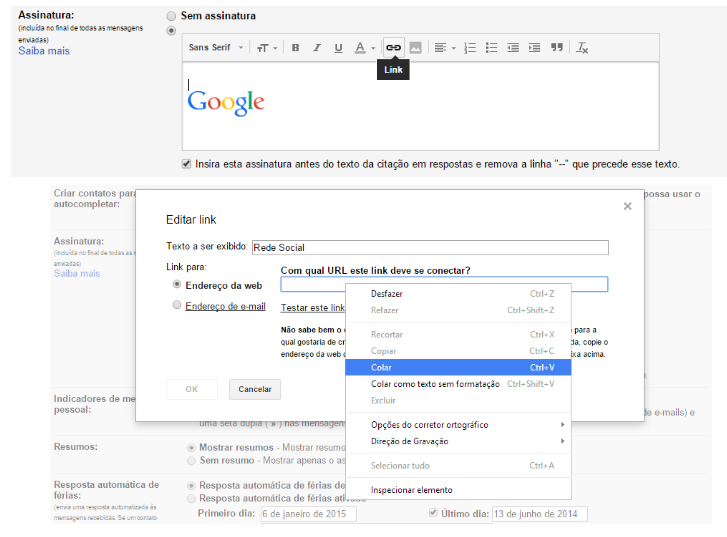Insert an image using the image icon
Image resolution: width=727 pixels, height=537 pixels.
click(415, 48)
